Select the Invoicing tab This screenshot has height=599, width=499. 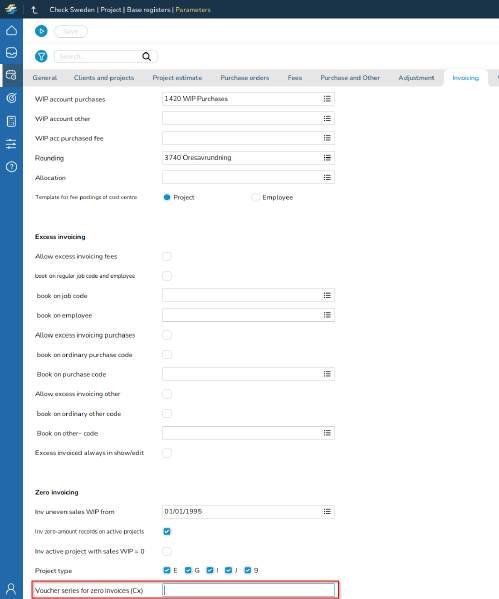pos(465,78)
